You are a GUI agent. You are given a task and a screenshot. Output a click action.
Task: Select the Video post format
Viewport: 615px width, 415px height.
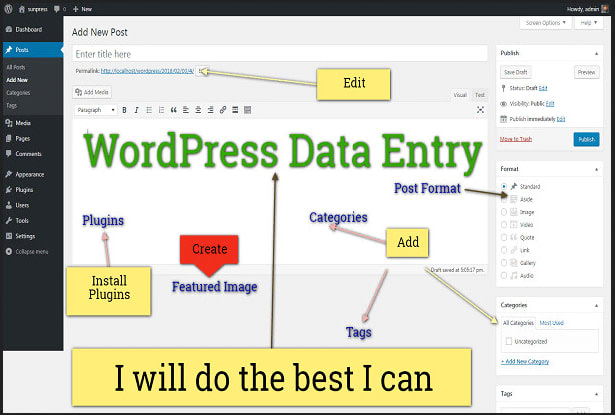pos(504,225)
